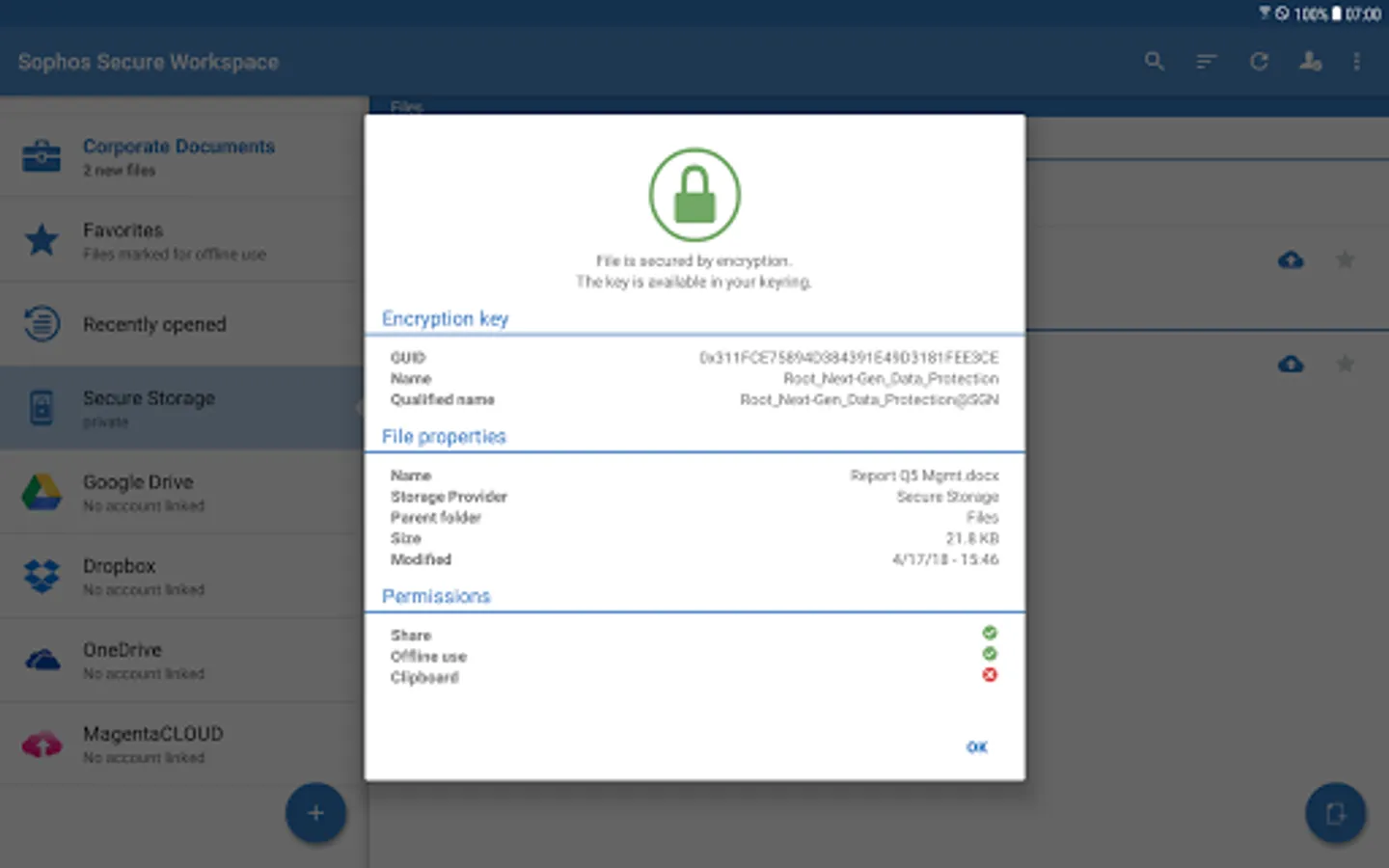Screen dimensions: 1389x868
Task: Select Corporate Documents briefcase icon
Action: click(41, 156)
